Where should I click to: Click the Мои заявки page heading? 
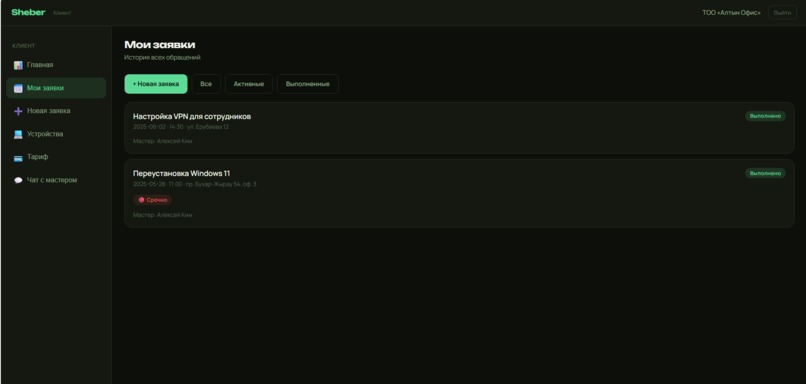(160, 45)
